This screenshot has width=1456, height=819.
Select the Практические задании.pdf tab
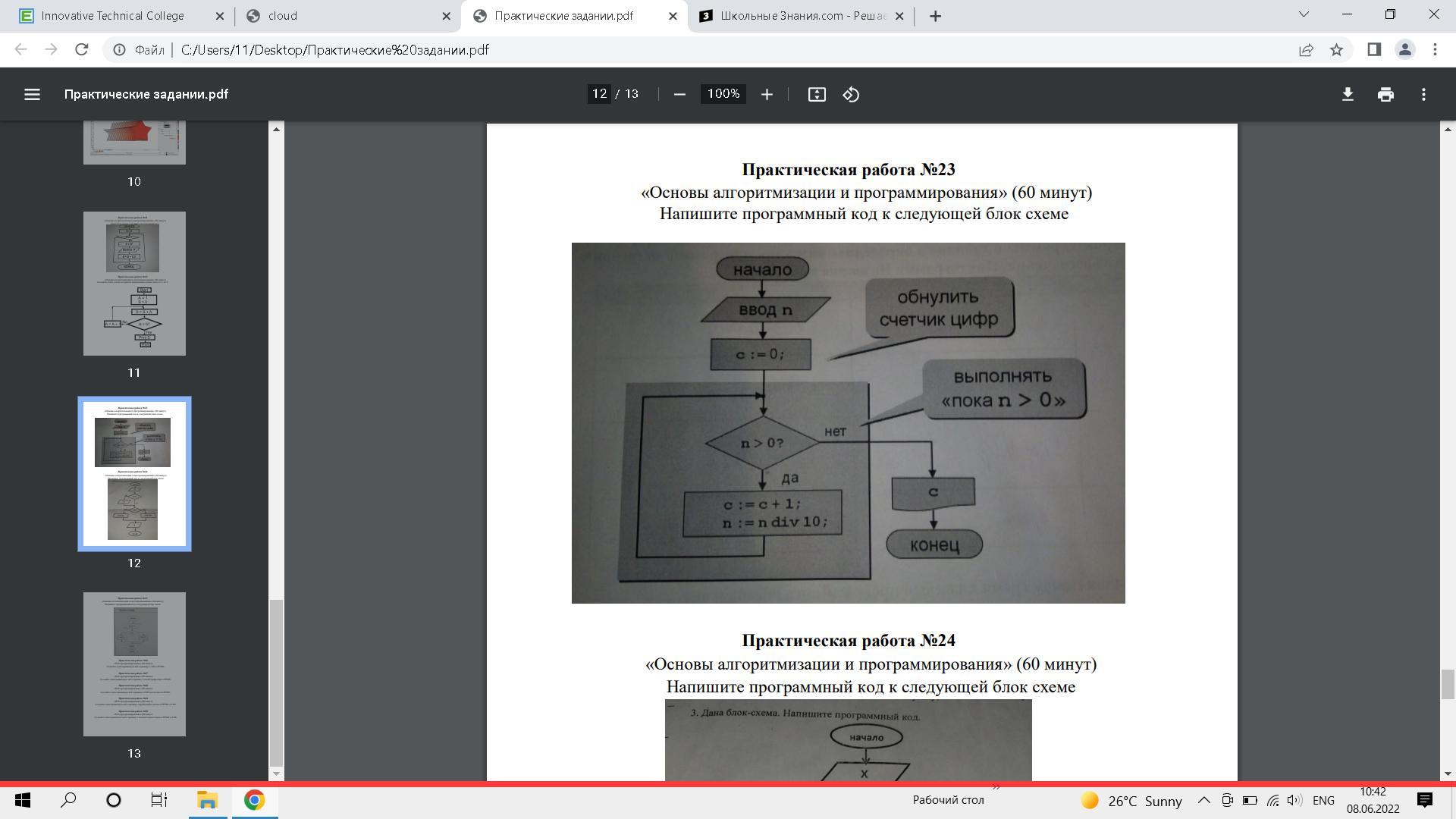coord(573,16)
